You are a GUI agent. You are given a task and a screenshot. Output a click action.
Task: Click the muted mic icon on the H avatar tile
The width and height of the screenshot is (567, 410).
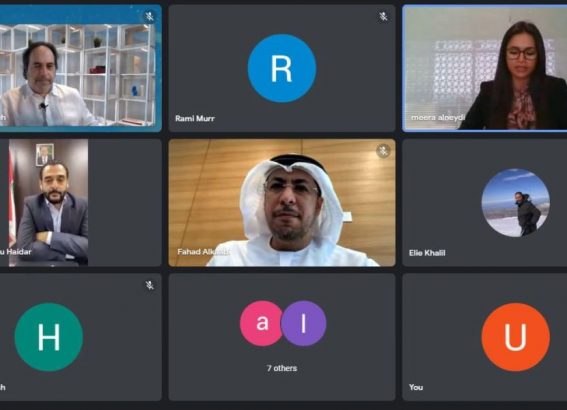click(149, 285)
